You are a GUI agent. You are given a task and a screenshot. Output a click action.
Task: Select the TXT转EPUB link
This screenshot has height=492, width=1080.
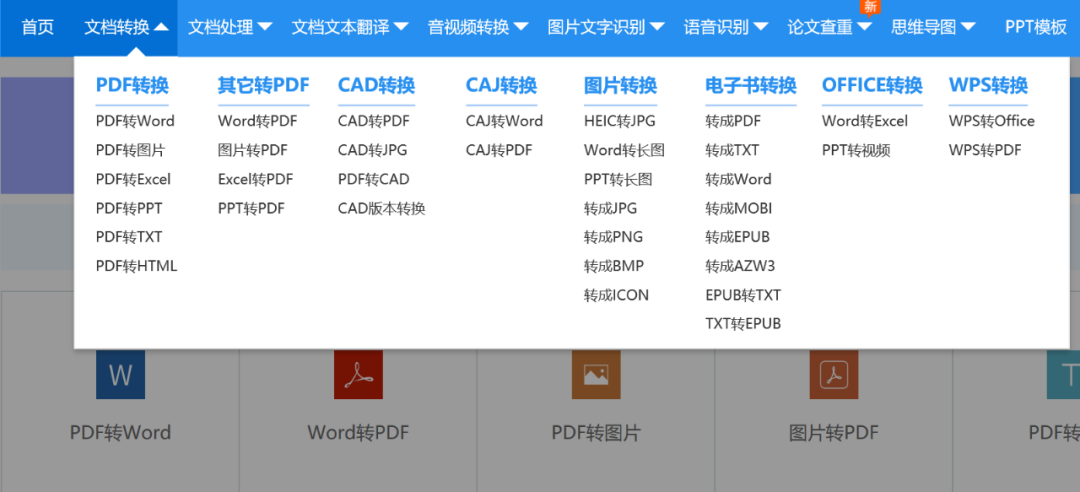point(743,324)
